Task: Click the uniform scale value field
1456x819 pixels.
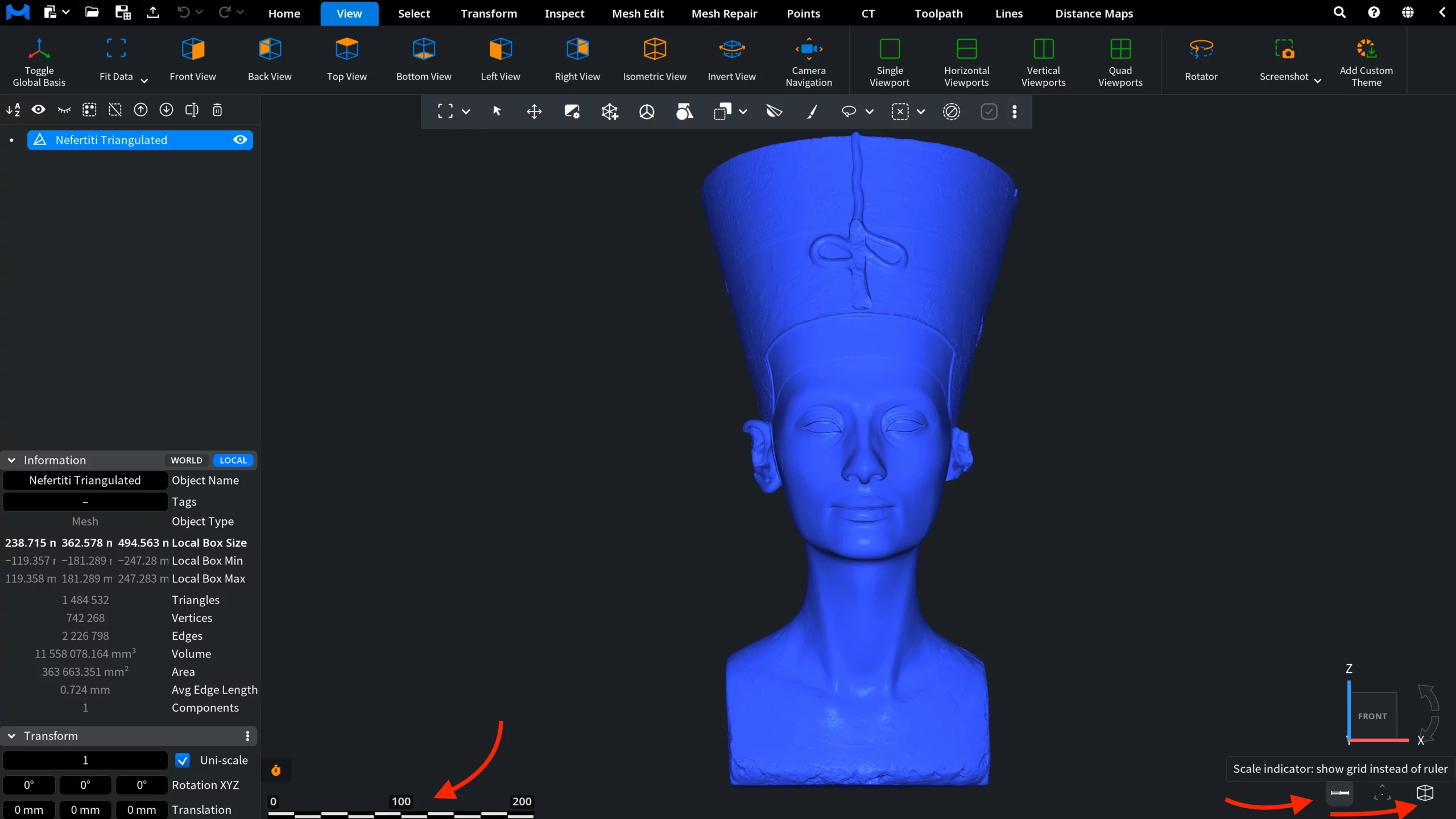Action: tap(85, 760)
